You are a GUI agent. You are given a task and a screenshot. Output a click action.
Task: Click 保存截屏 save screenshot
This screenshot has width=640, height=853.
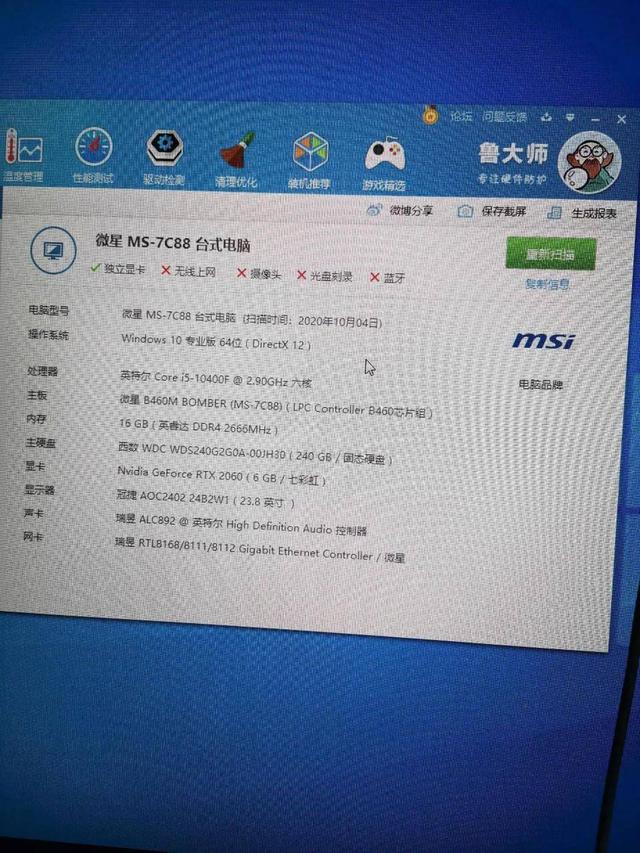click(492, 211)
